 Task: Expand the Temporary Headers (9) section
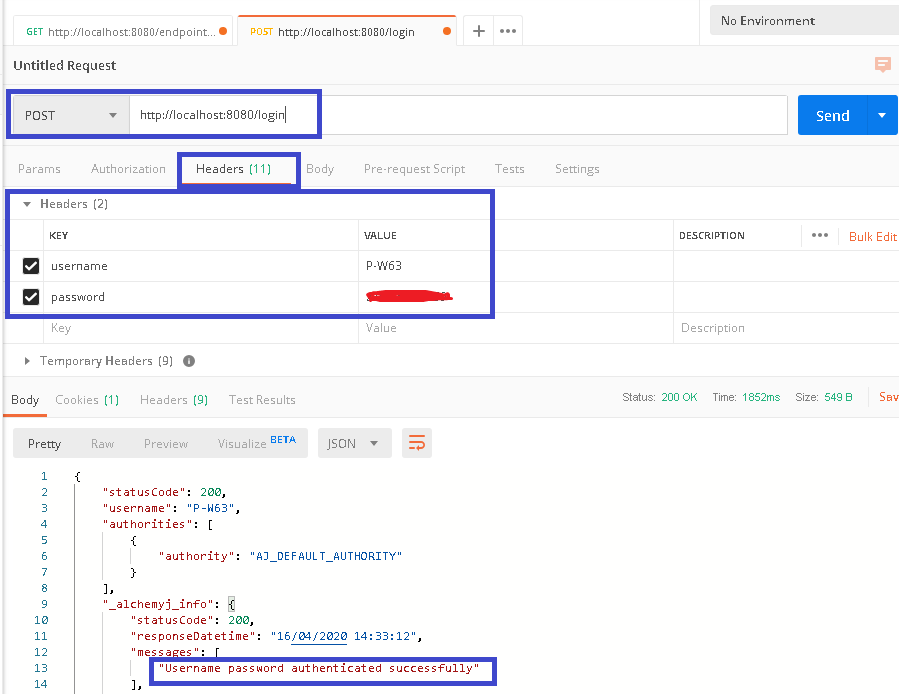26,361
